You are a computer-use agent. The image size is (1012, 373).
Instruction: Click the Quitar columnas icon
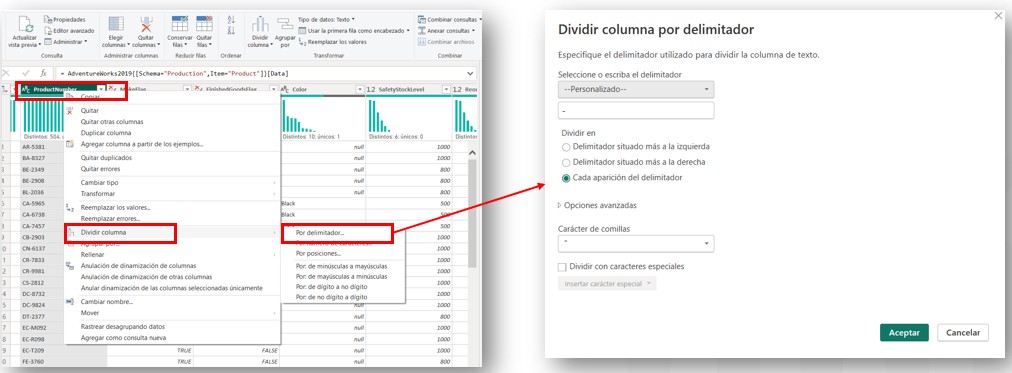coord(147,24)
